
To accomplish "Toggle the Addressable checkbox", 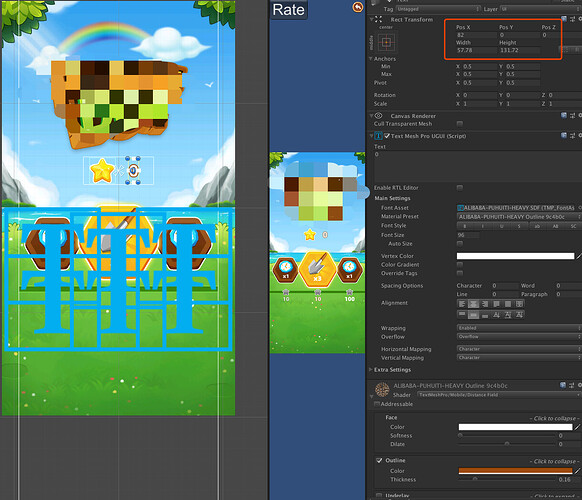I will [x=377, y=404].
